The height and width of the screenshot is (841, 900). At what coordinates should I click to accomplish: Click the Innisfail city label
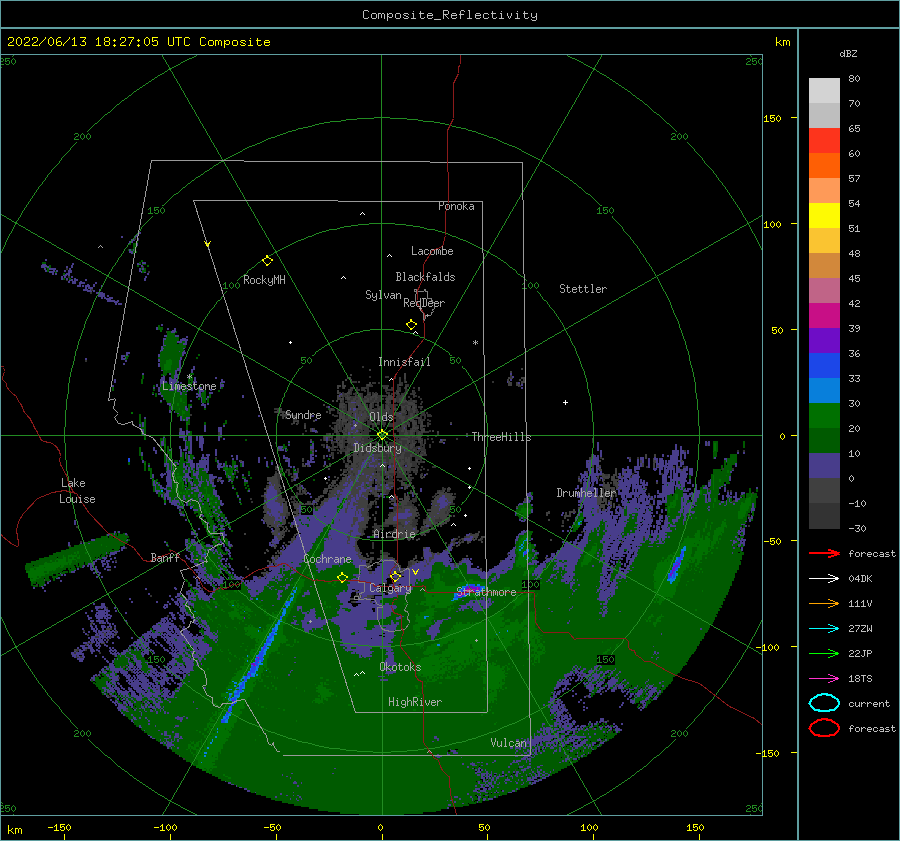pyautogui.click(x=404, y=362)
